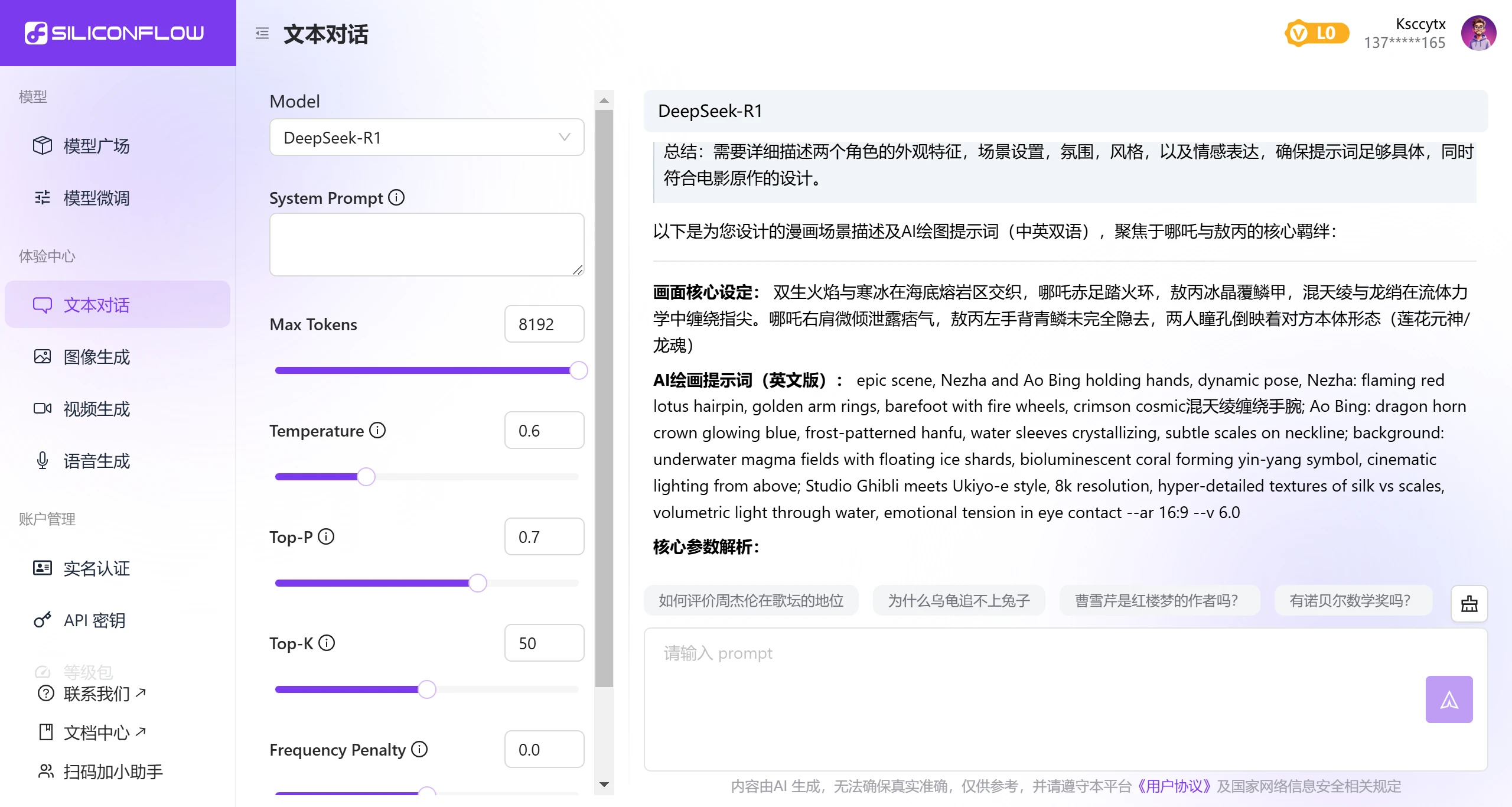Screen dimensions: 1512x807
Task: Open 文档中心 external link
Action: (96, 732)
